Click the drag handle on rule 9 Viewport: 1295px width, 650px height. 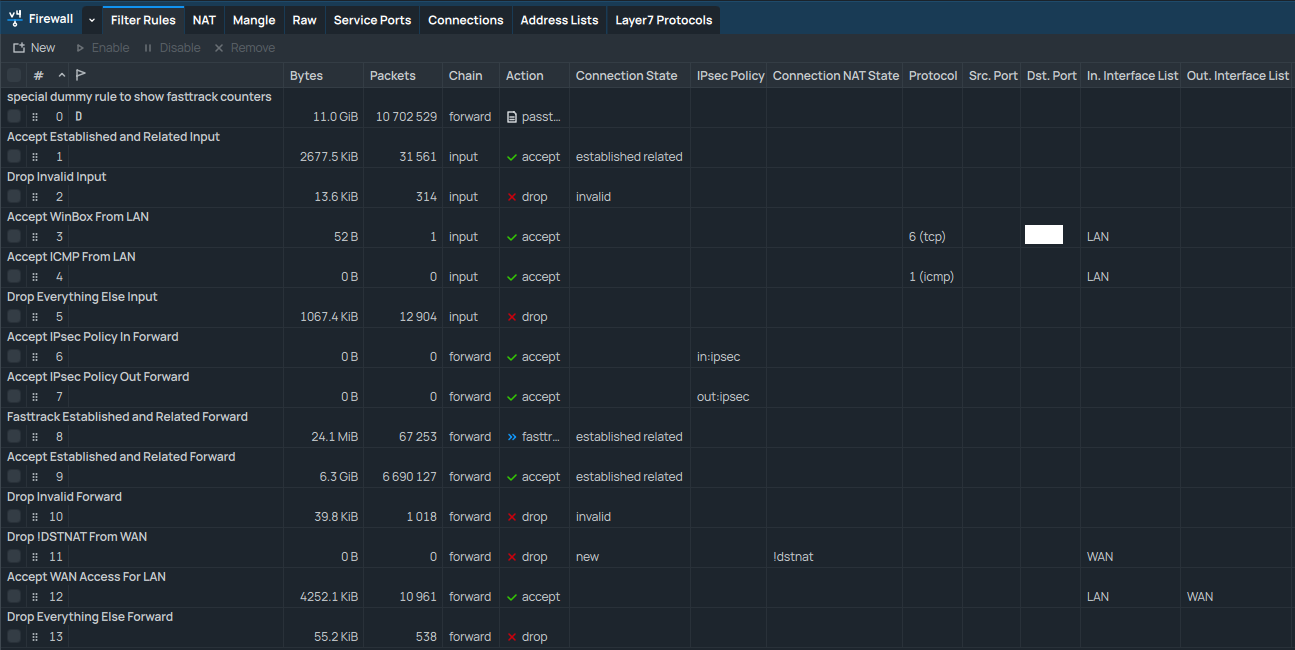(x=35, y=477)
